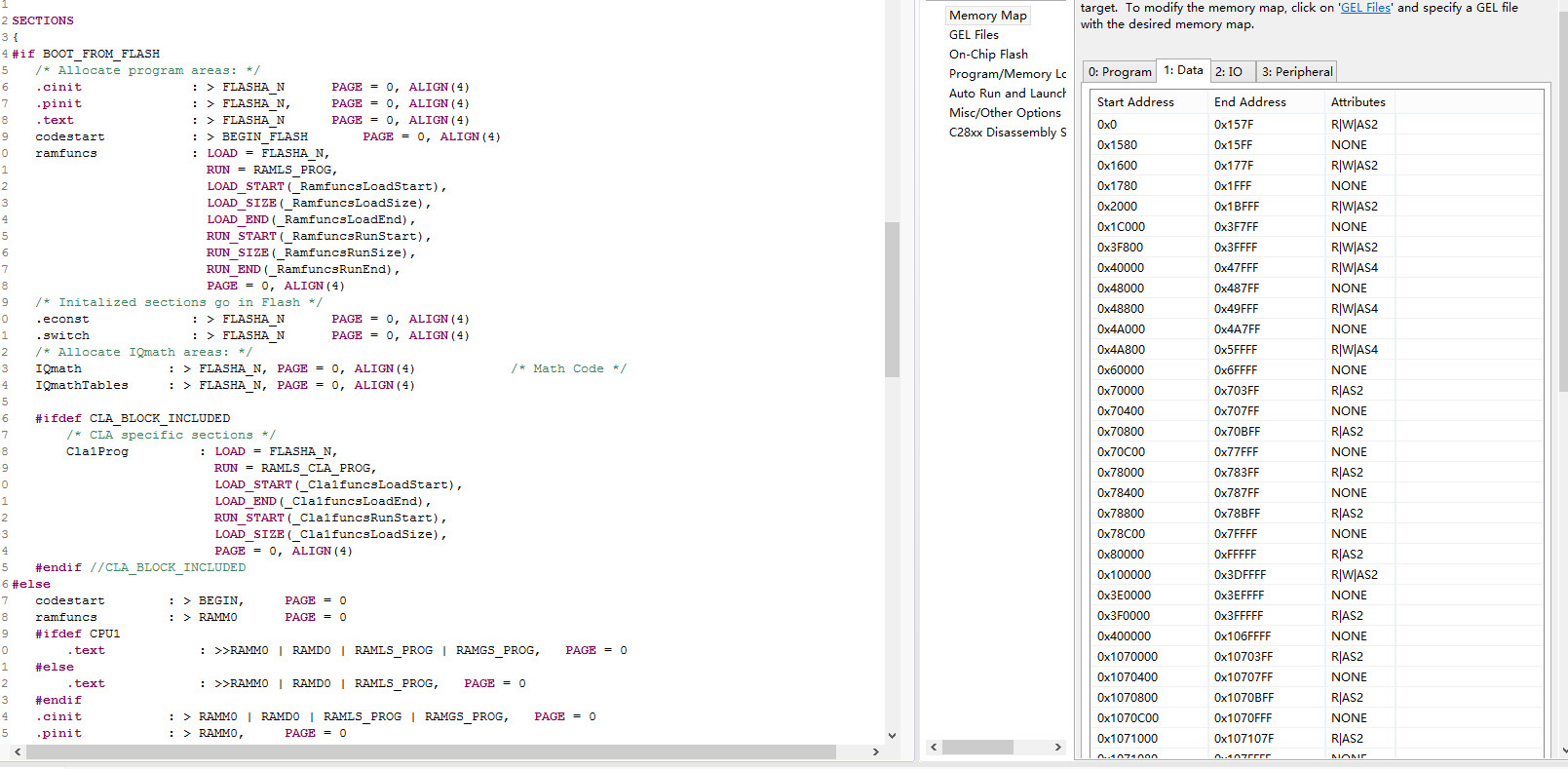Screen dimensions: 1568x769
Task: Select GEL Files in the category list
Action: pos(974,35)
